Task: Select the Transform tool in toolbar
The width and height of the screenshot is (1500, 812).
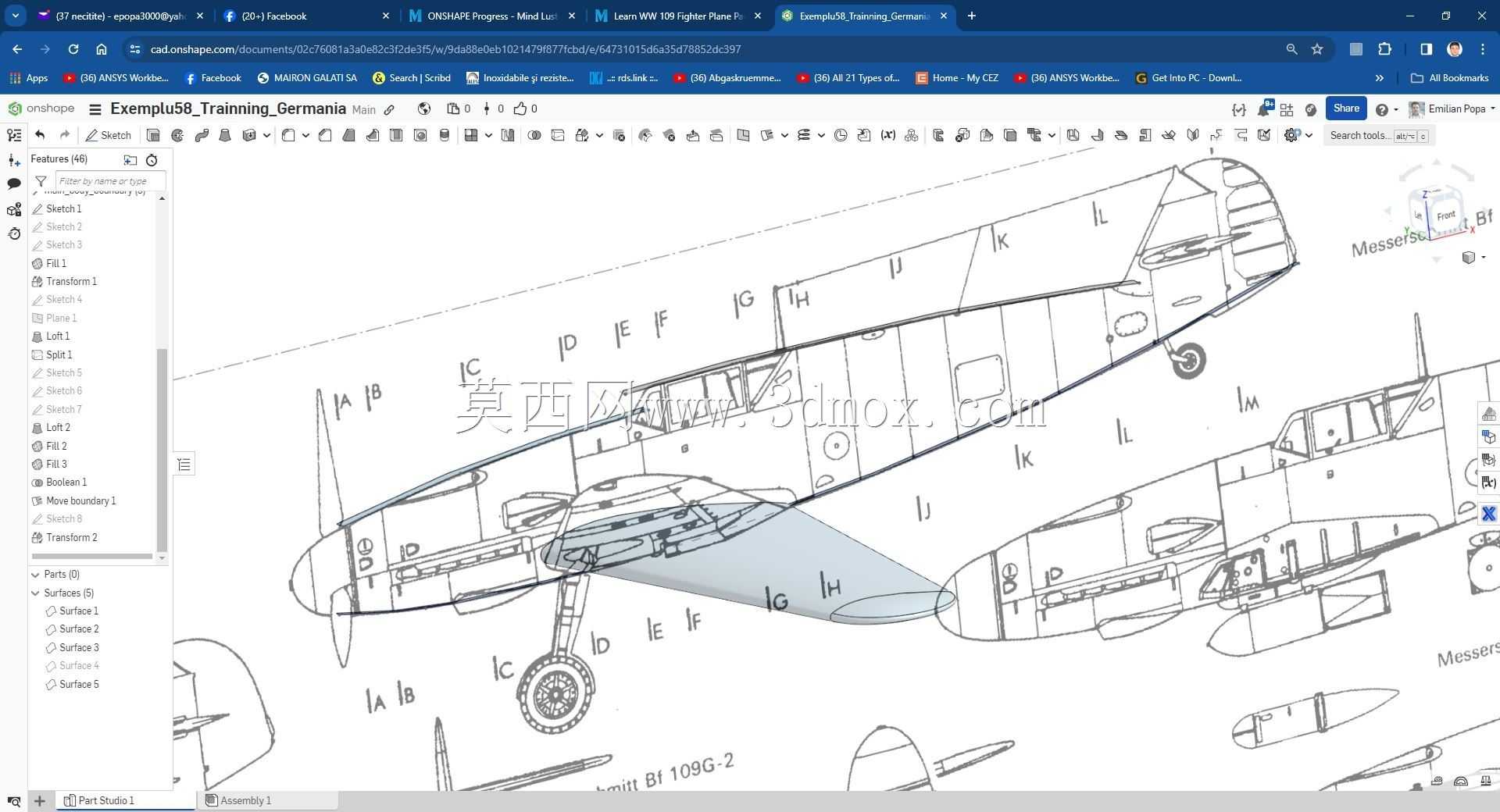Action: click(581, 135)
